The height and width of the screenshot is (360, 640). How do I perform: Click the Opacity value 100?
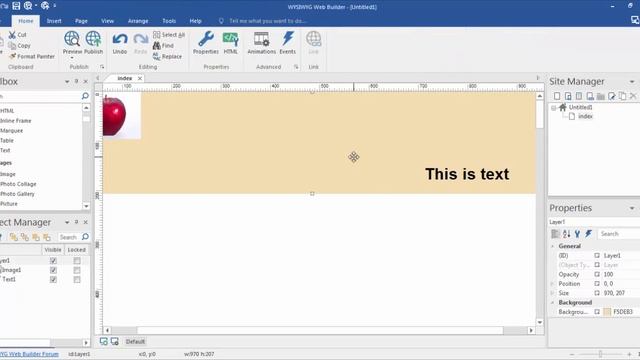pos(608,274)
